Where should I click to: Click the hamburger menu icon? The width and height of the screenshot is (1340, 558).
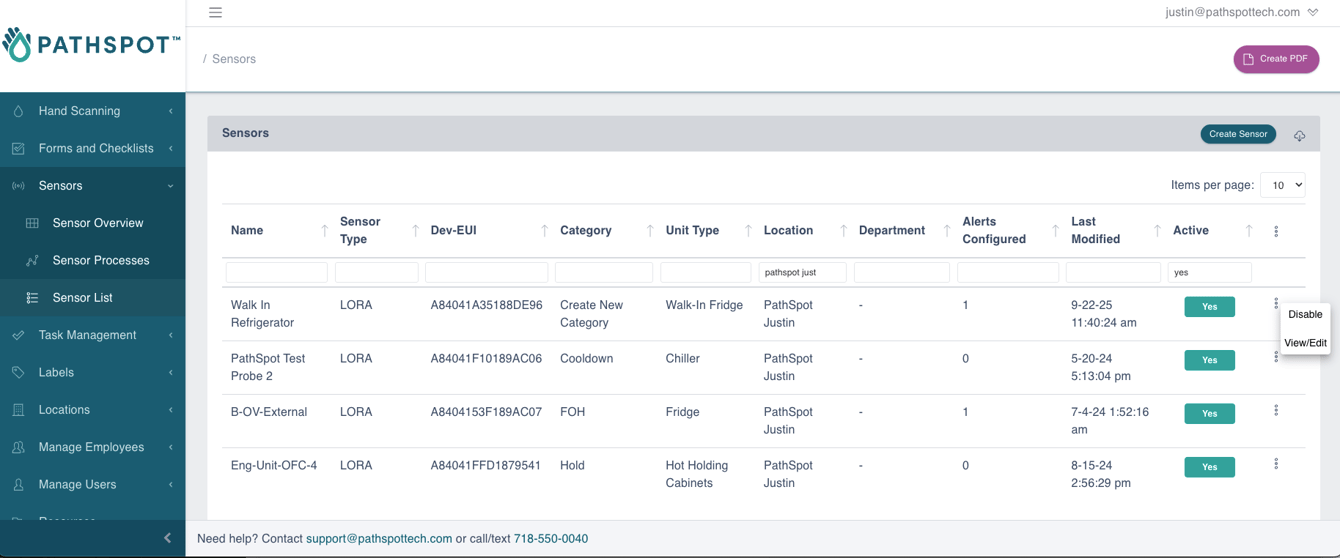215,13
